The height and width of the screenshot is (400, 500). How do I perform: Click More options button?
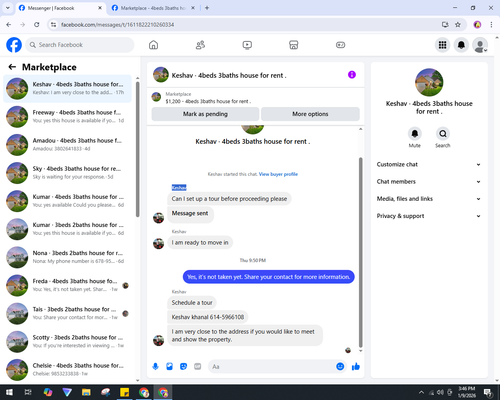click(x=310, y=114)
